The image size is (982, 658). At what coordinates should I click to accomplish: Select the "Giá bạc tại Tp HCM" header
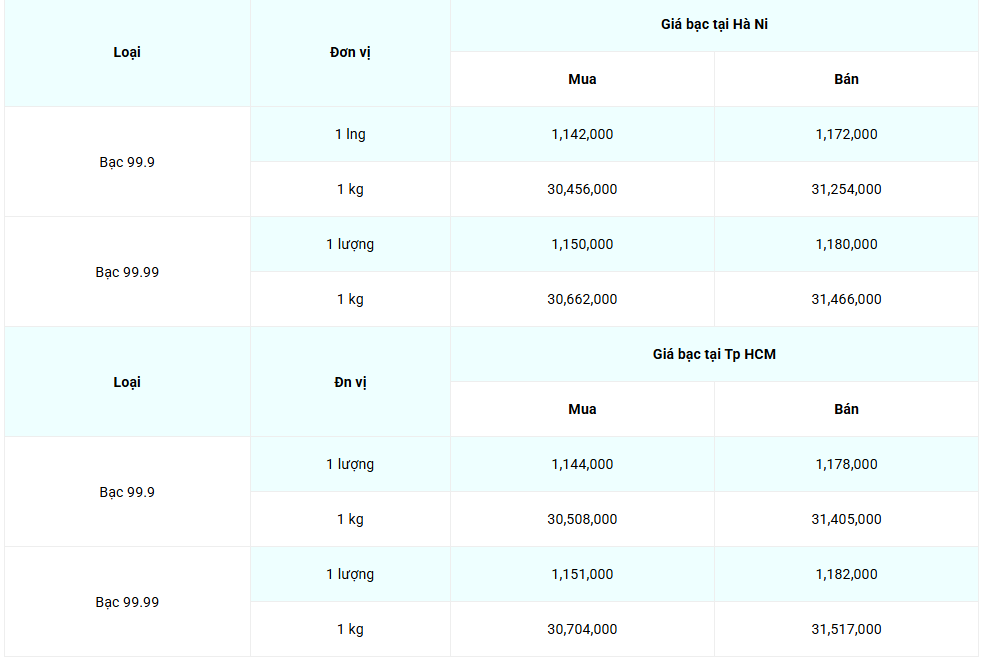tap(714, 354)
